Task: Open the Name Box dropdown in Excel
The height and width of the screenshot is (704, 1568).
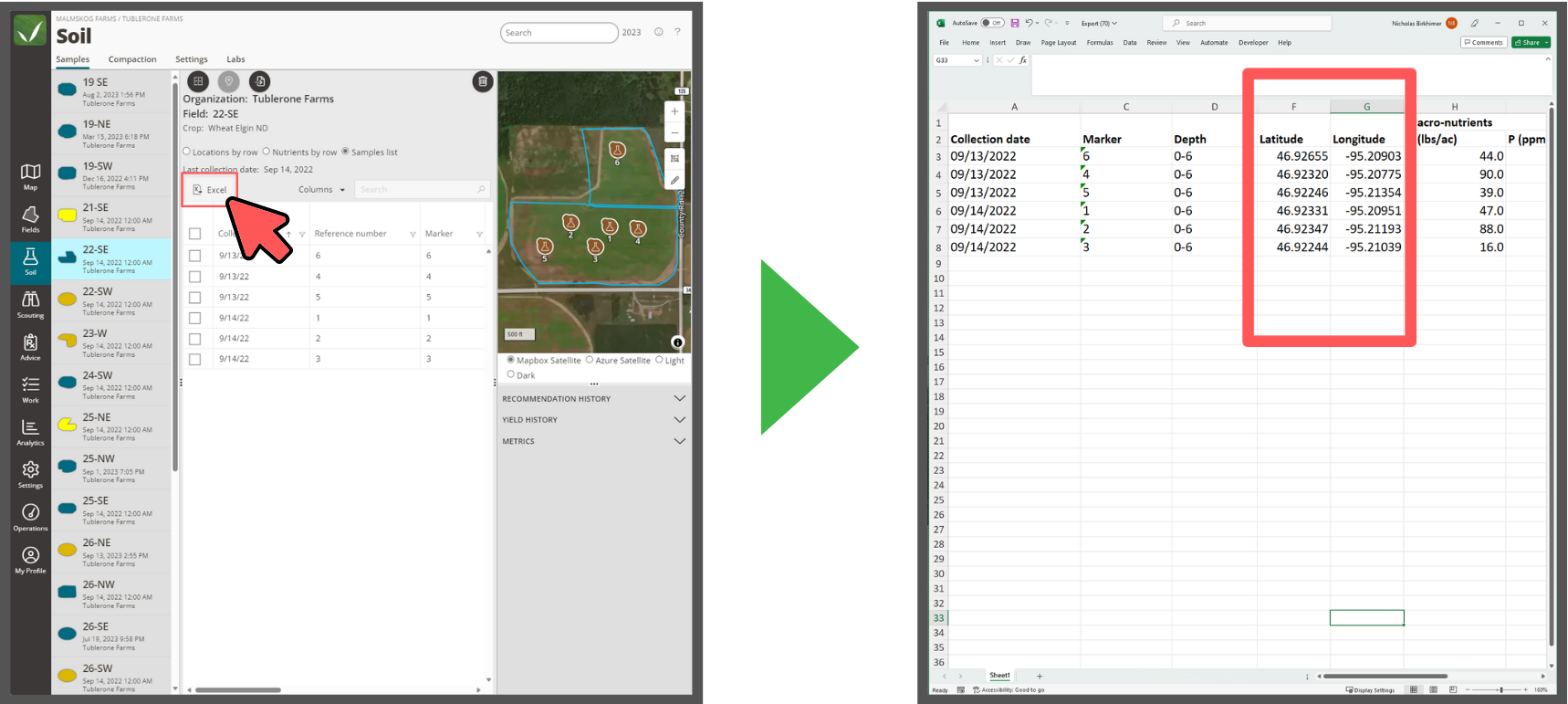Action: (x=977, y=60)
